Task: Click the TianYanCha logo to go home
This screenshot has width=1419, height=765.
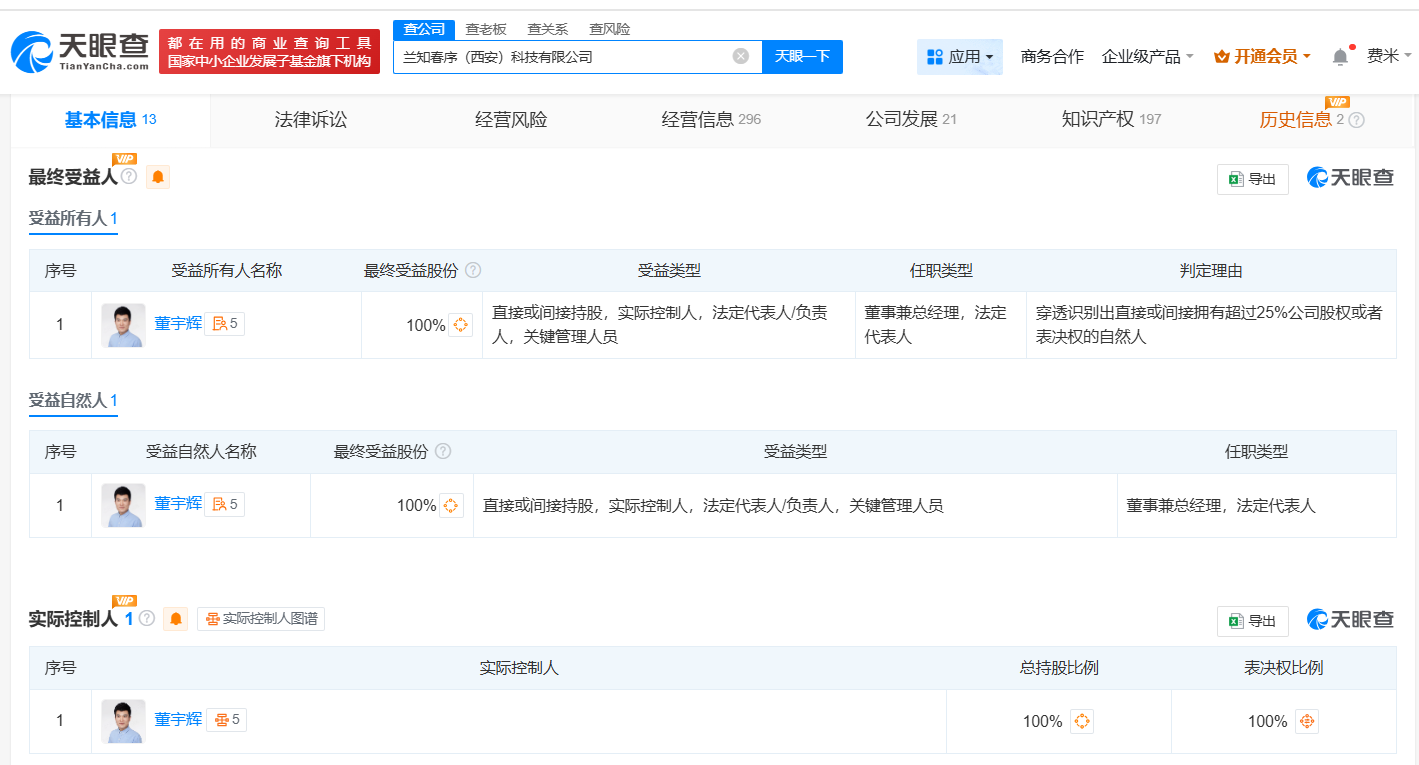Action: tap(80, 52)
